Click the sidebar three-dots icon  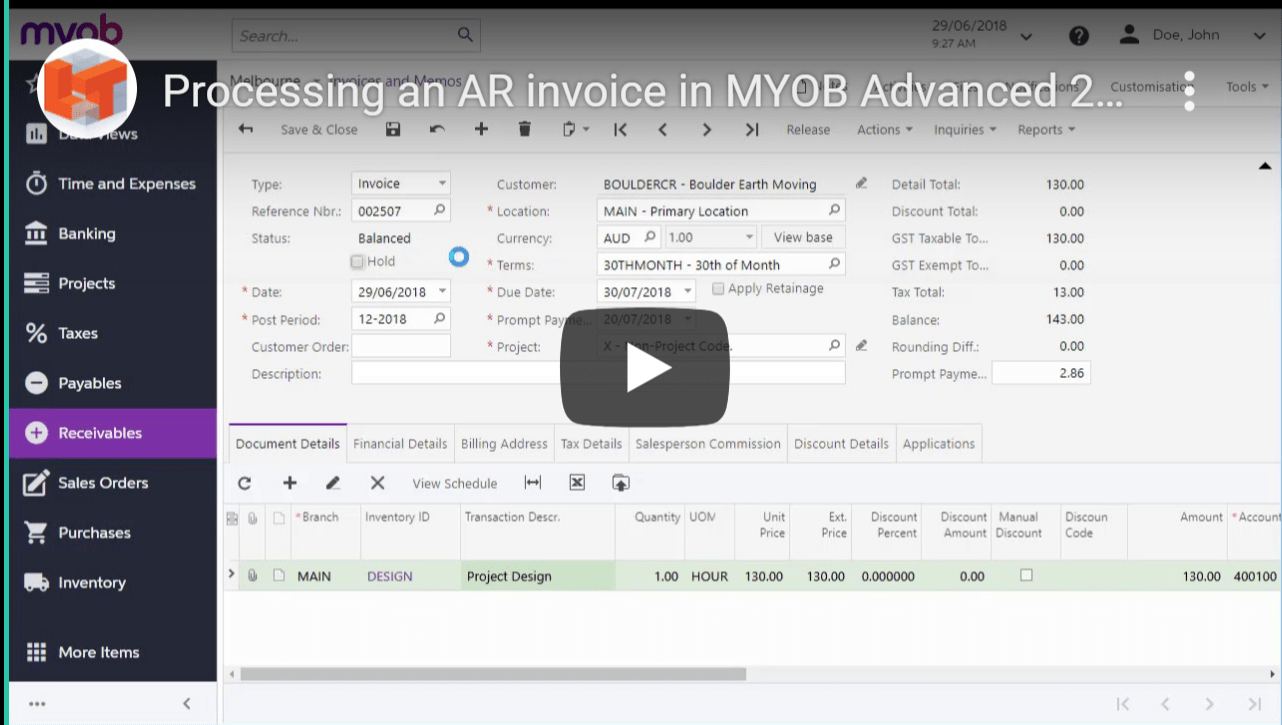click(37, 703)
